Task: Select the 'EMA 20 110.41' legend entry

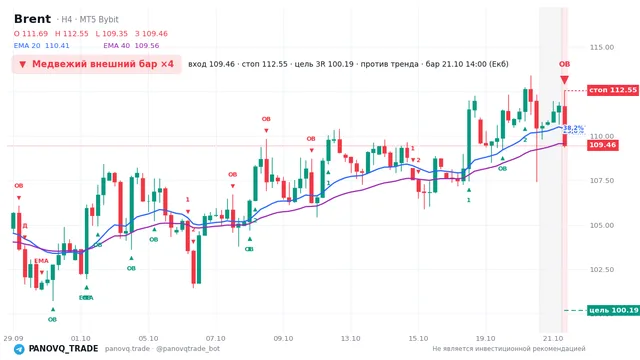Action: click(x=42, y=46)
